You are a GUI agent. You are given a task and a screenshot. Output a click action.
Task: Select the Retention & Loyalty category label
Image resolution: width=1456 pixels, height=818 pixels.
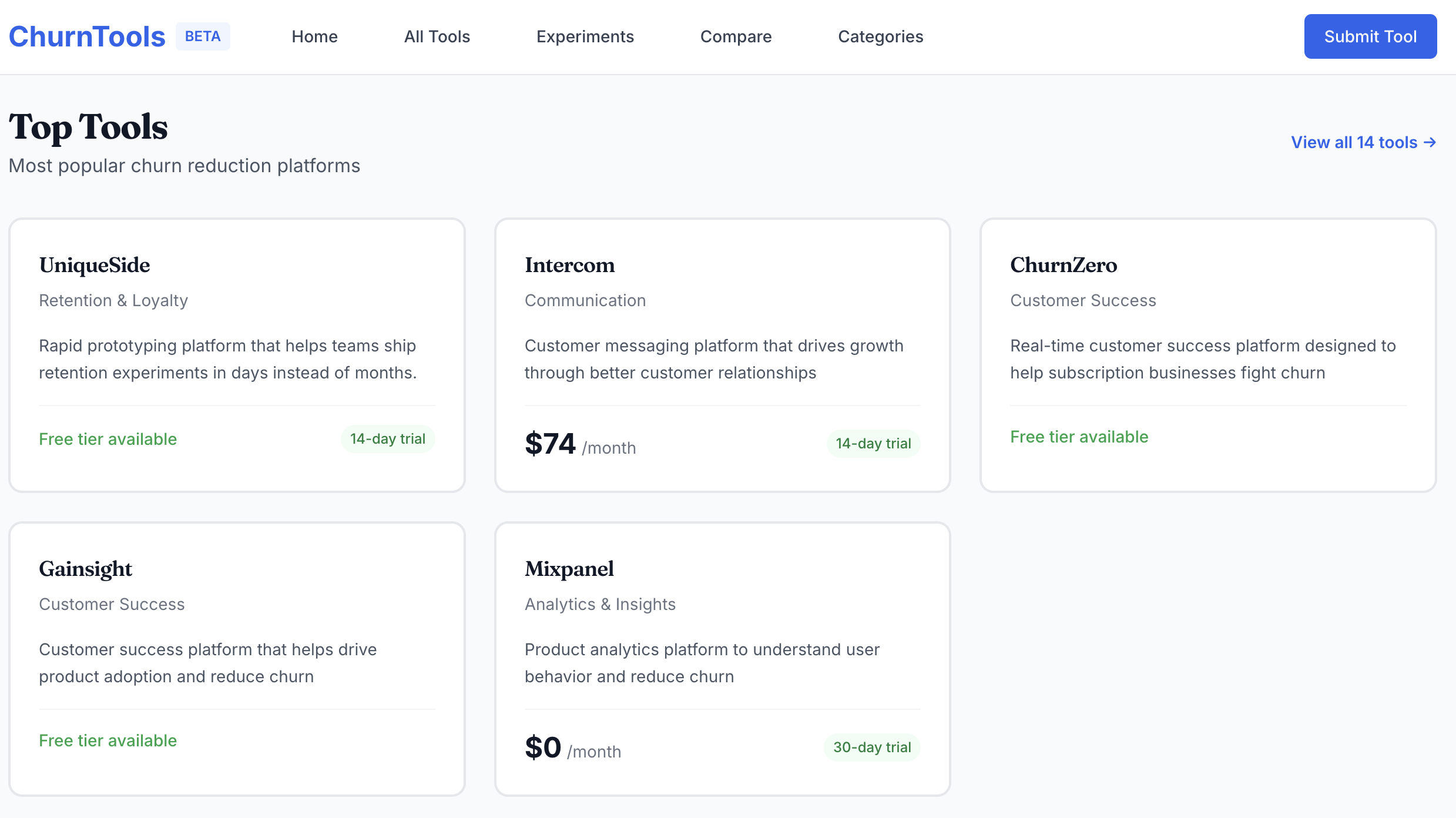[x=113, y=300]
